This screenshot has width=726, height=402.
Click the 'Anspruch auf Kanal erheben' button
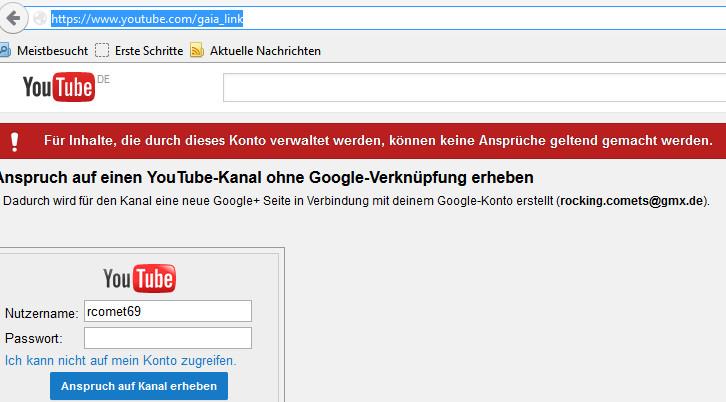click(x=139, y=386)
